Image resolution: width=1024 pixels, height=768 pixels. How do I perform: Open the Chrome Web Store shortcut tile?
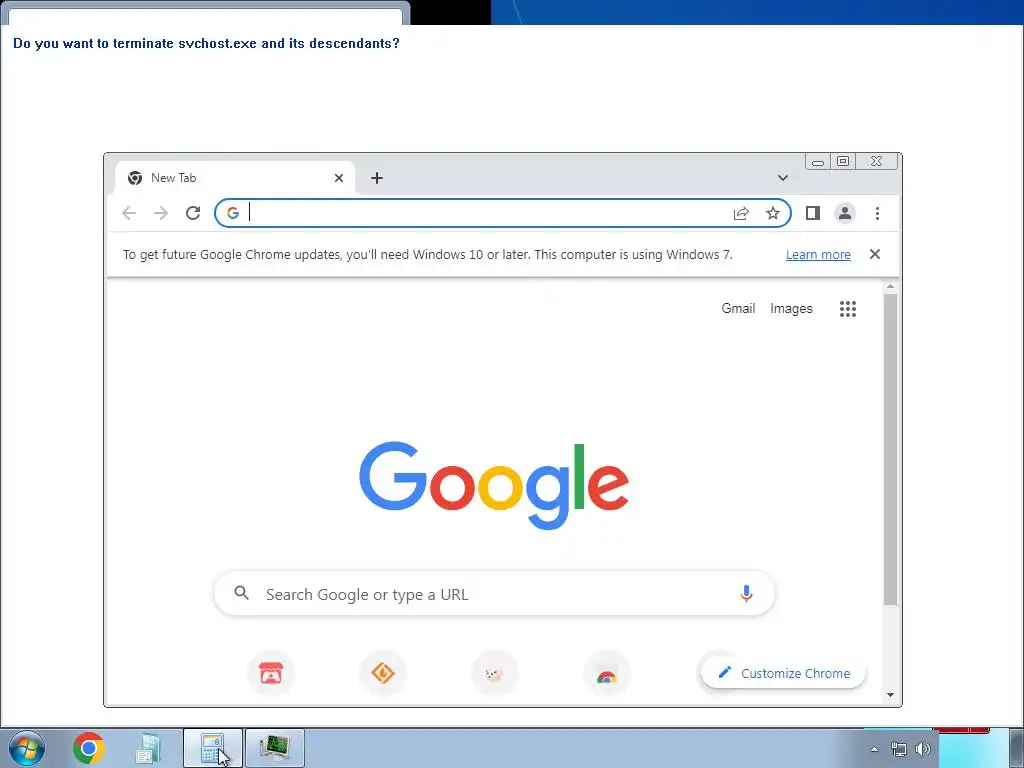[607, 675]
